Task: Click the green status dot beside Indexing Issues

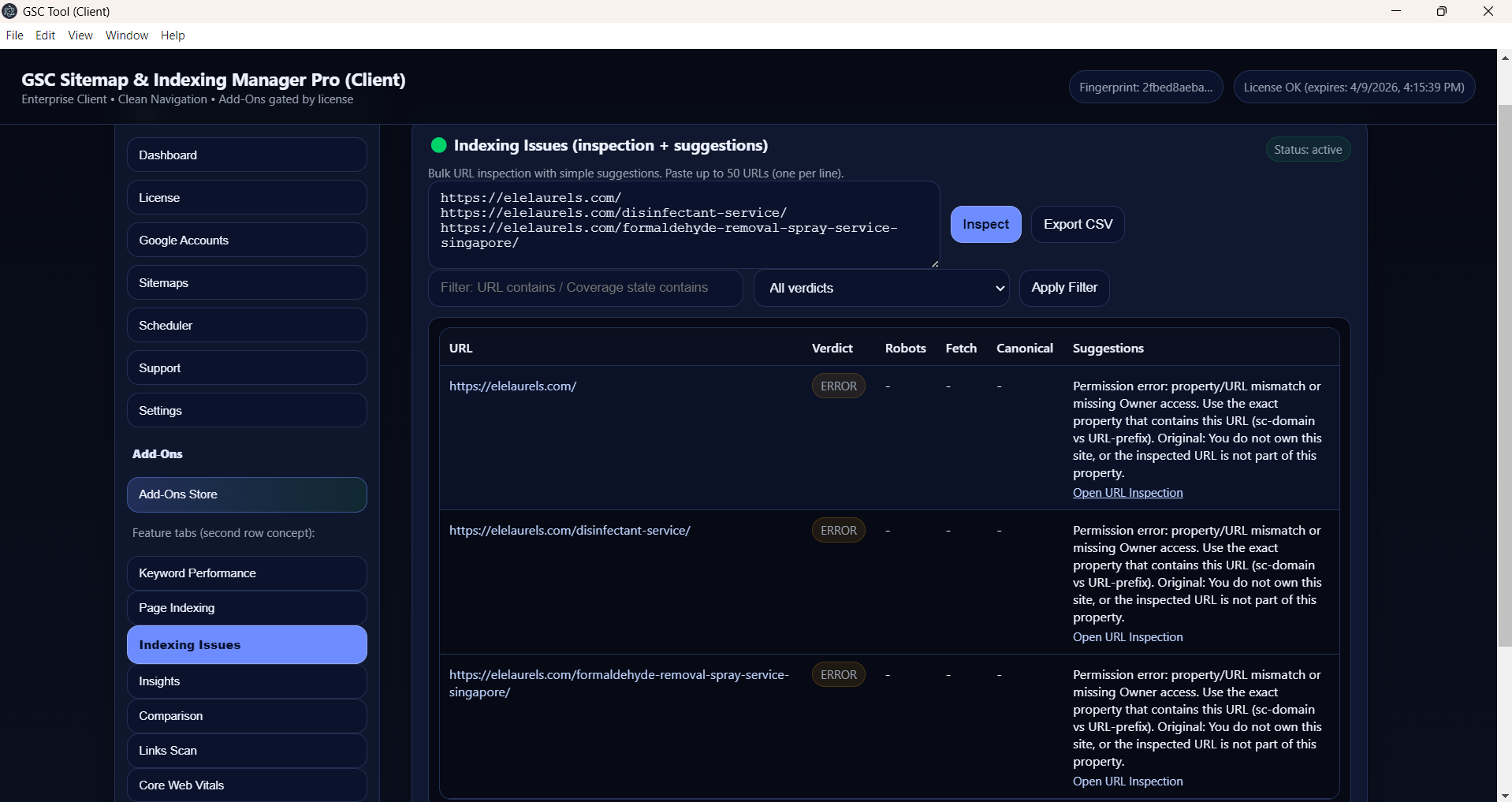Action: click(439, 145)
